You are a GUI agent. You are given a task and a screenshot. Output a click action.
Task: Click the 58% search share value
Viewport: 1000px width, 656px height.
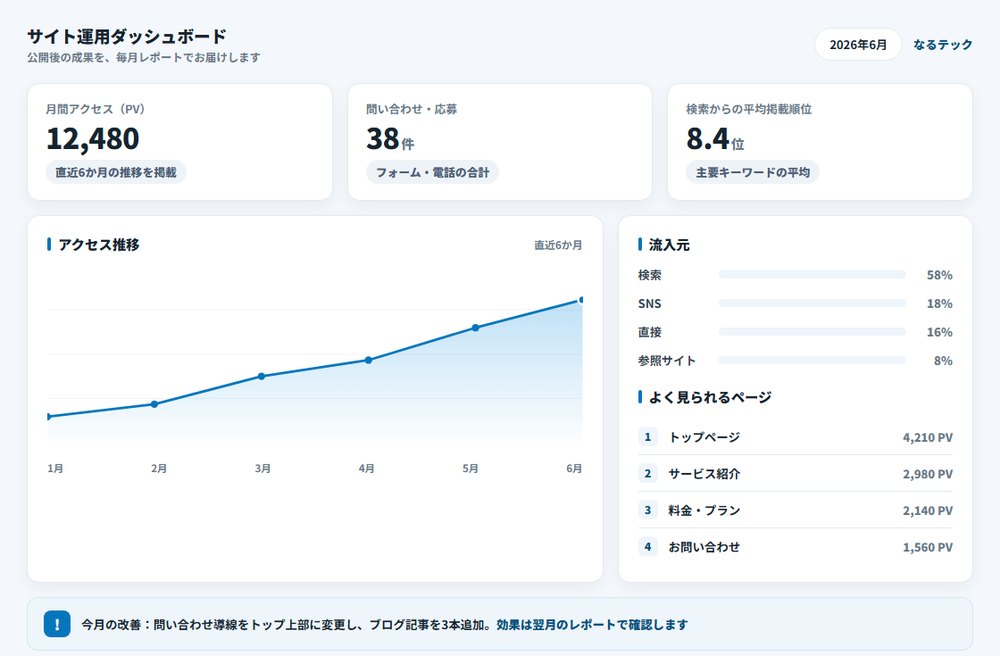939,275
